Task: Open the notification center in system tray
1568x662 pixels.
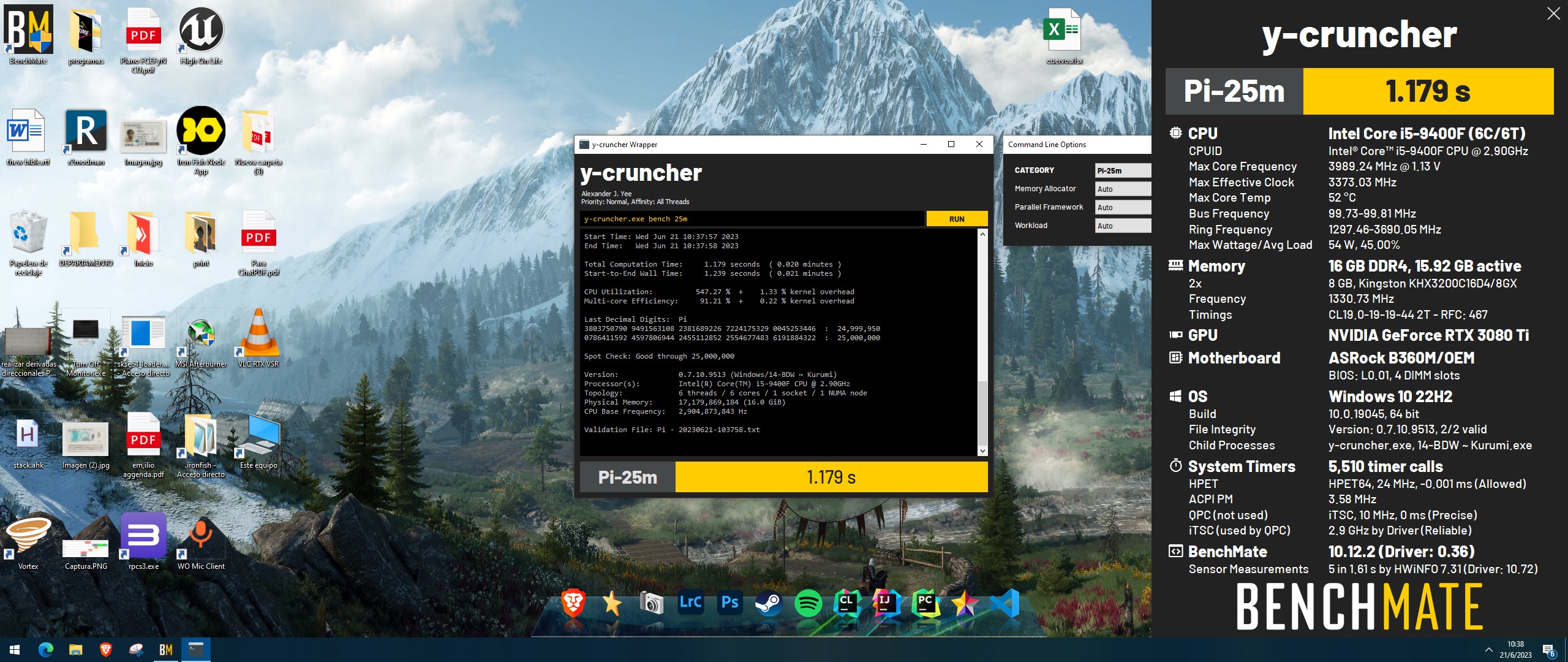Action: tap(1549, 650)
